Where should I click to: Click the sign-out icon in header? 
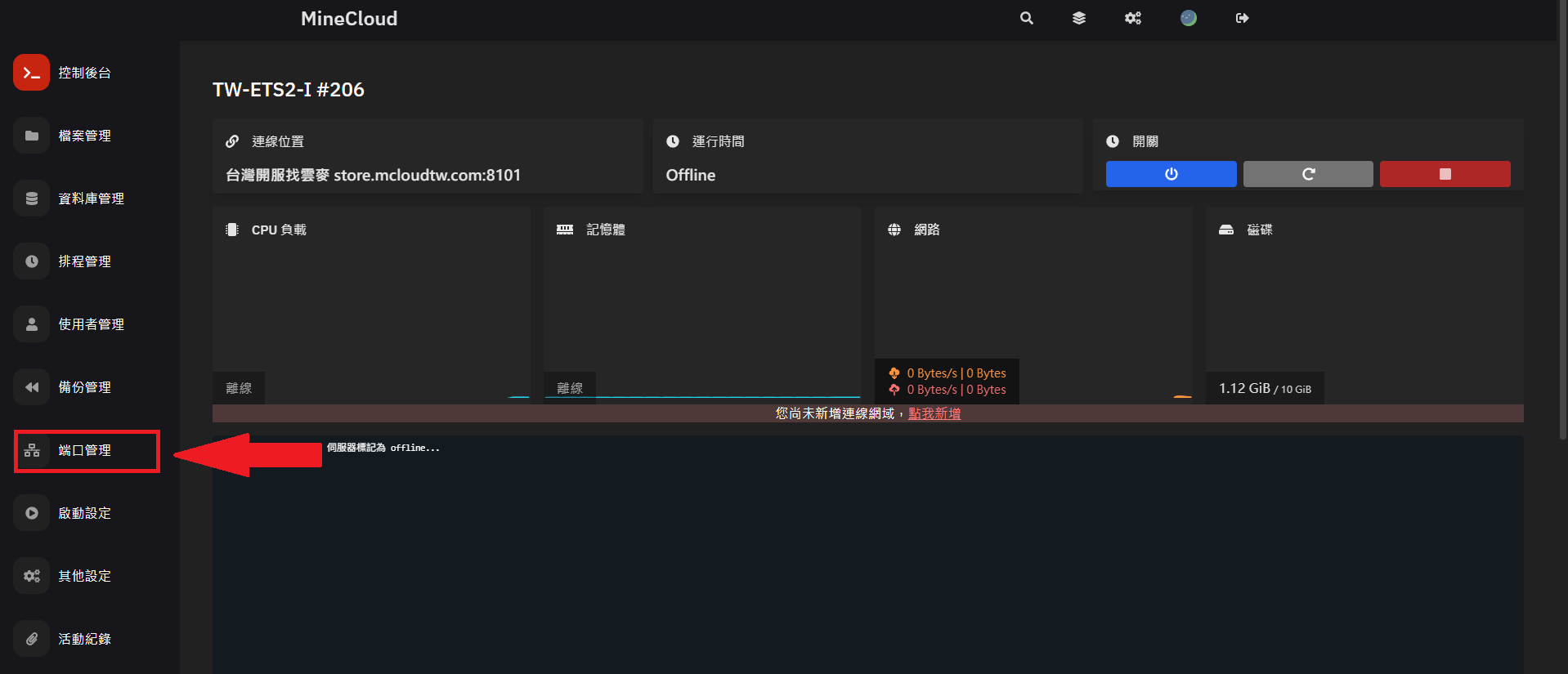1243,18
